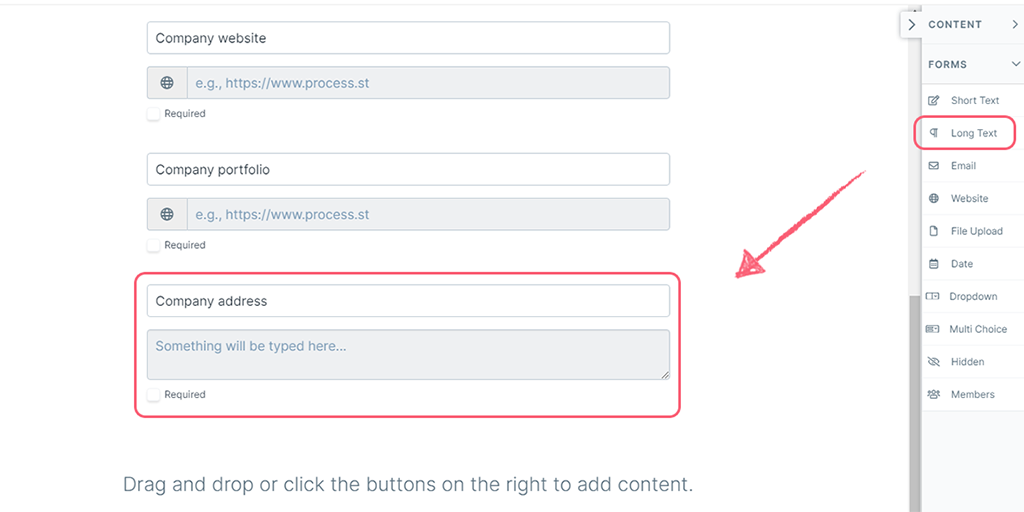Click the vertical scrollbar thumb
Image resolution: width=1024 pixels, height=512 pixels.
[x=914, y=402]
